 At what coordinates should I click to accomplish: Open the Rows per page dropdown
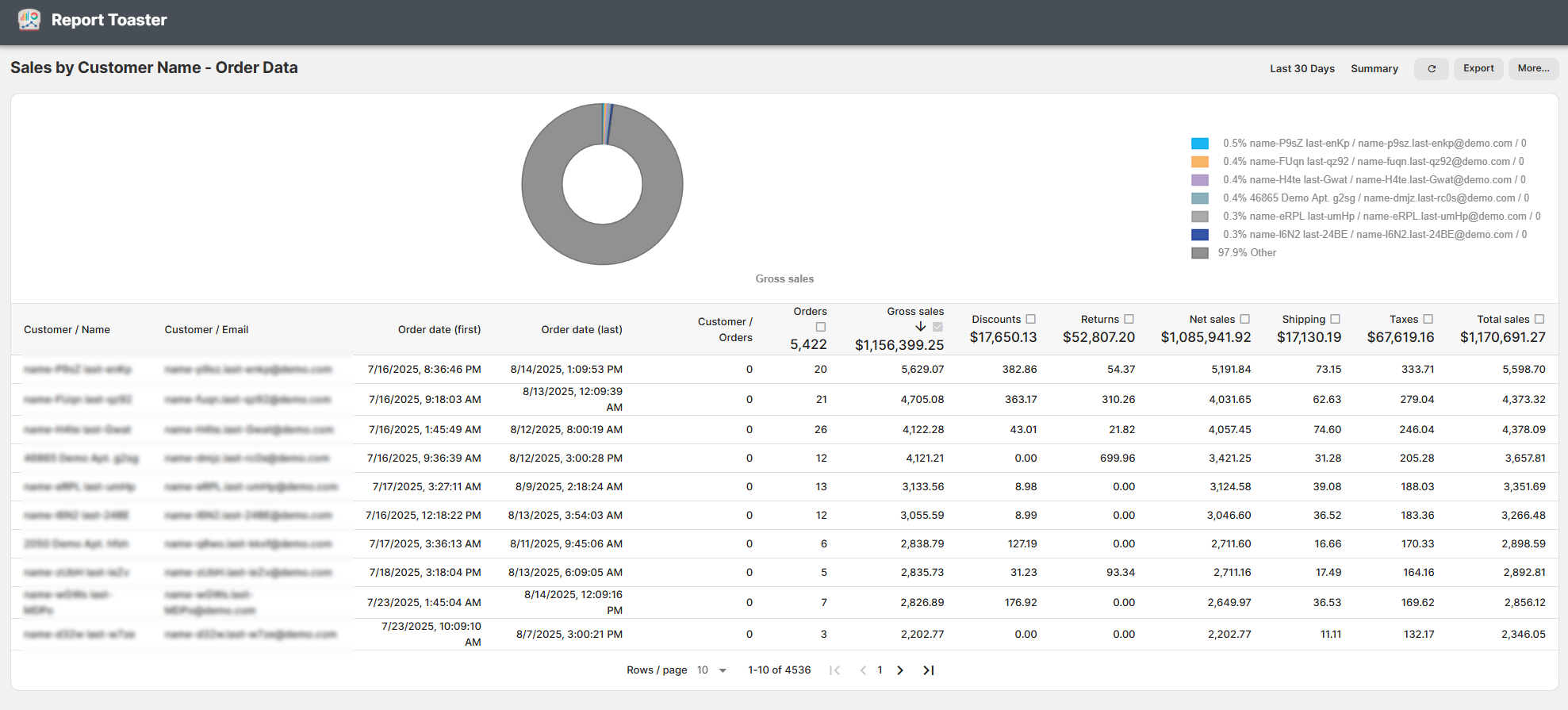pos(712,670)
